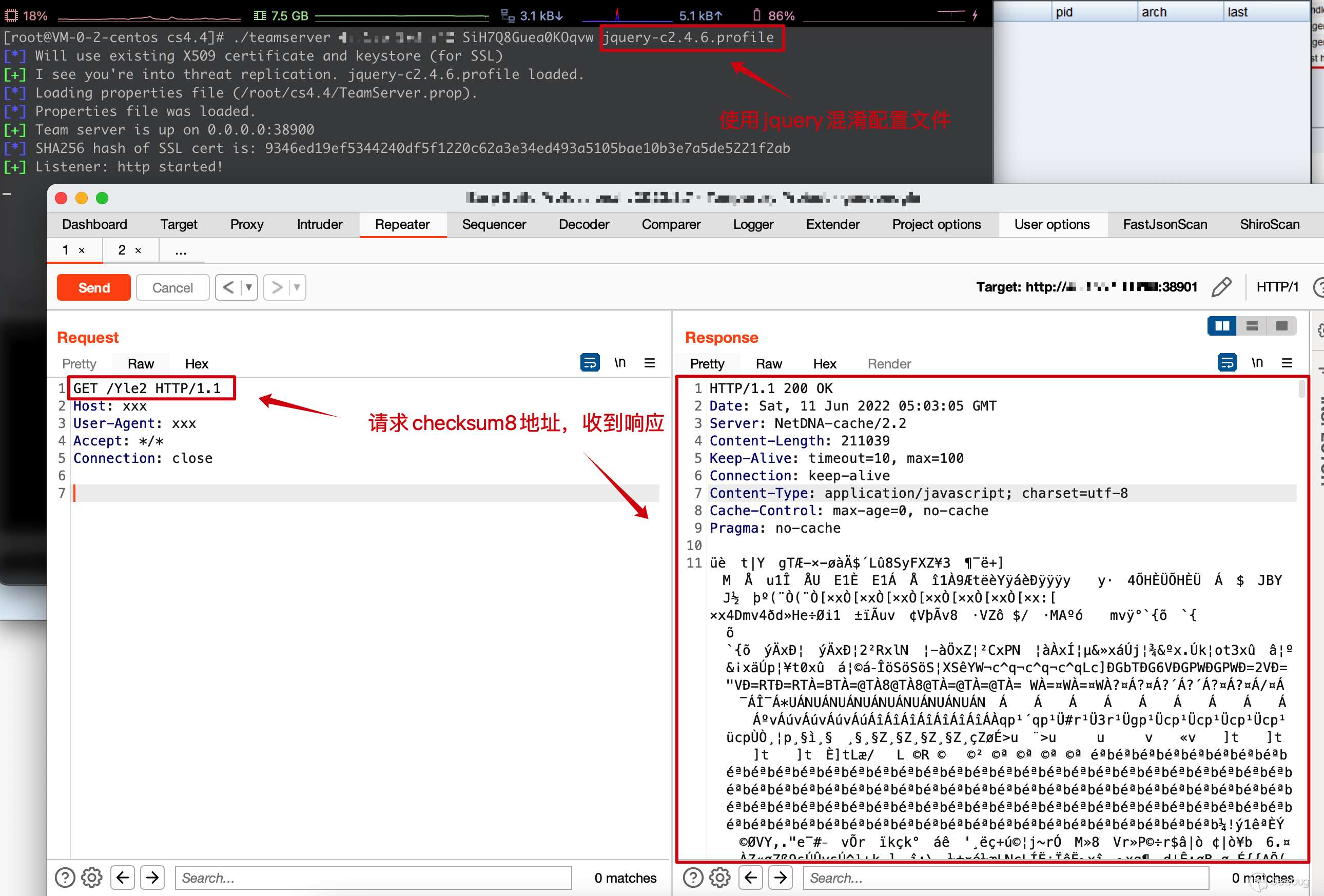Toggle non-printing characters in Request panel
Viewport: 1324px width, 896px height.
click(x=620, y=362)
